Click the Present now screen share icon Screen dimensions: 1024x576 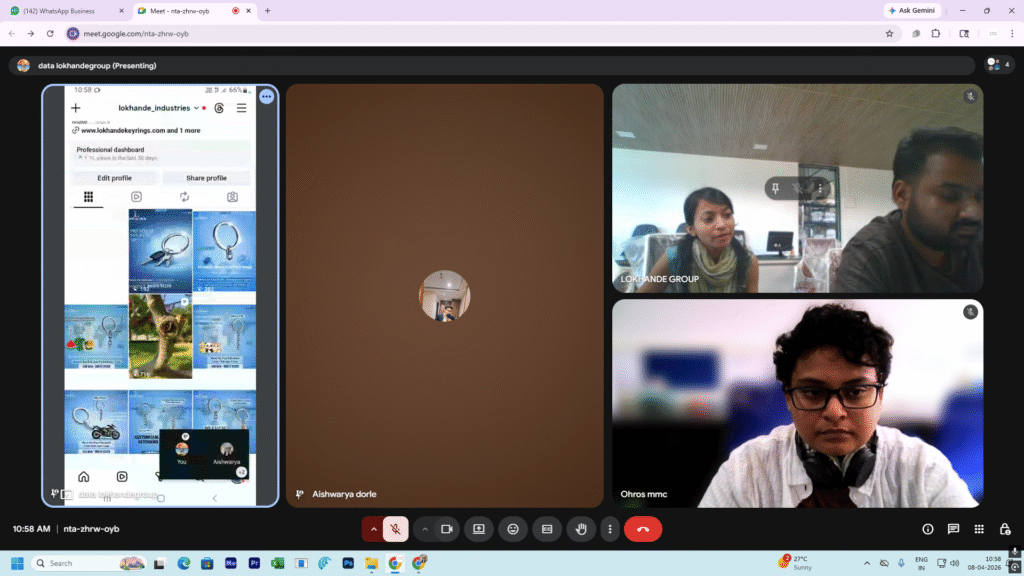tap(479, 529)
